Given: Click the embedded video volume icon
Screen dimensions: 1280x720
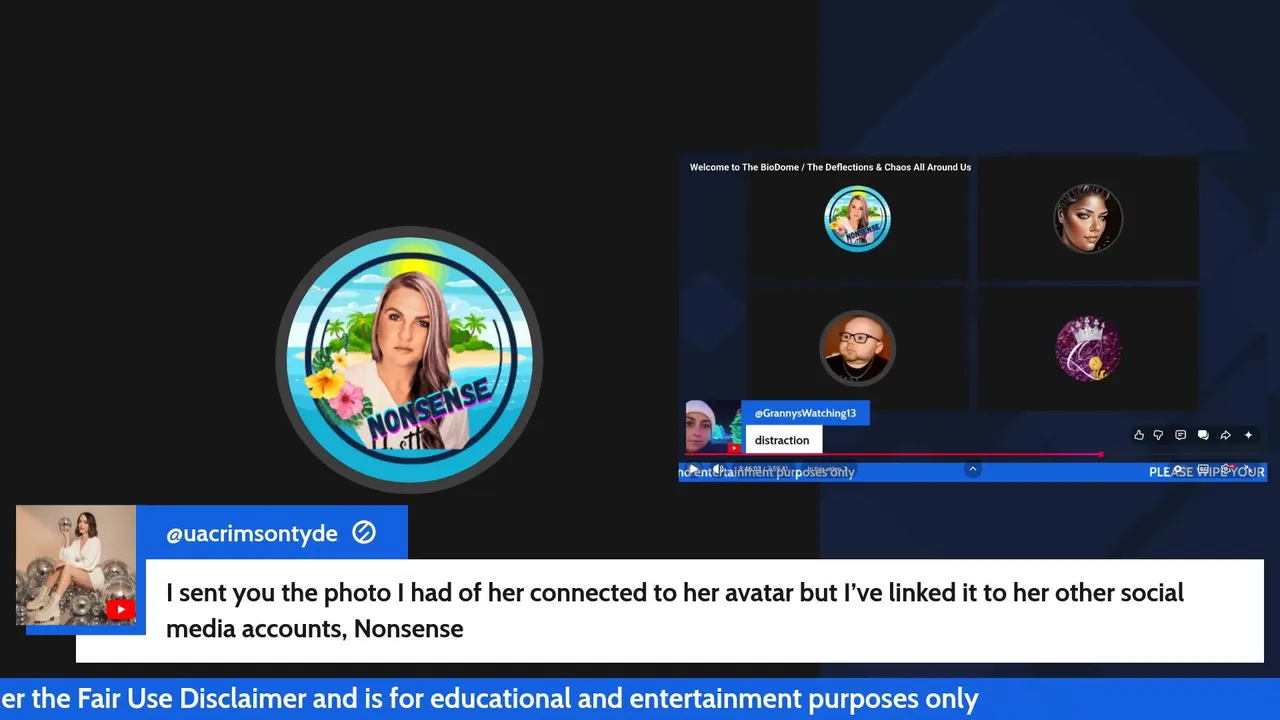Looking at the screenshot, I should click(x=718, y=469).
